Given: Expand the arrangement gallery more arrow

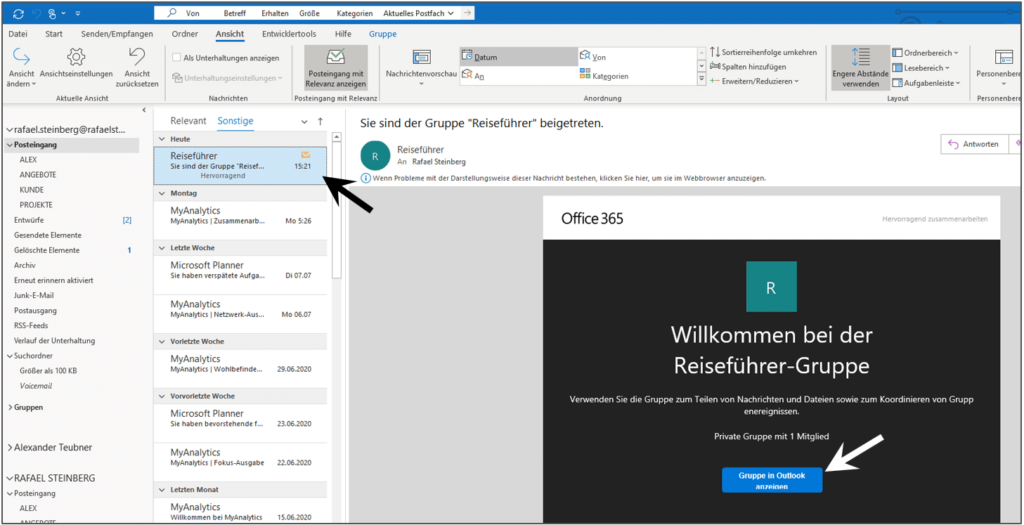Looking at the screenshot, I should tap(702, 78).
